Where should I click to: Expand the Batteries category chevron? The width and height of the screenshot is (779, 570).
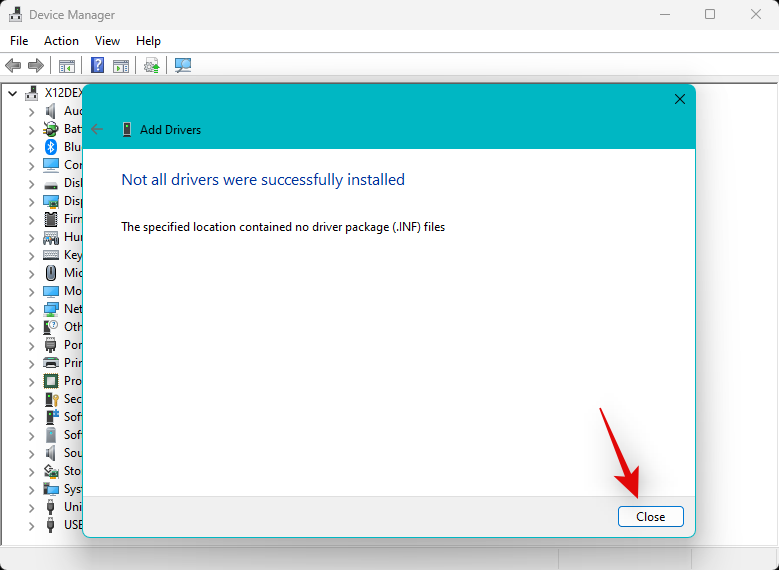click(31, 130)
